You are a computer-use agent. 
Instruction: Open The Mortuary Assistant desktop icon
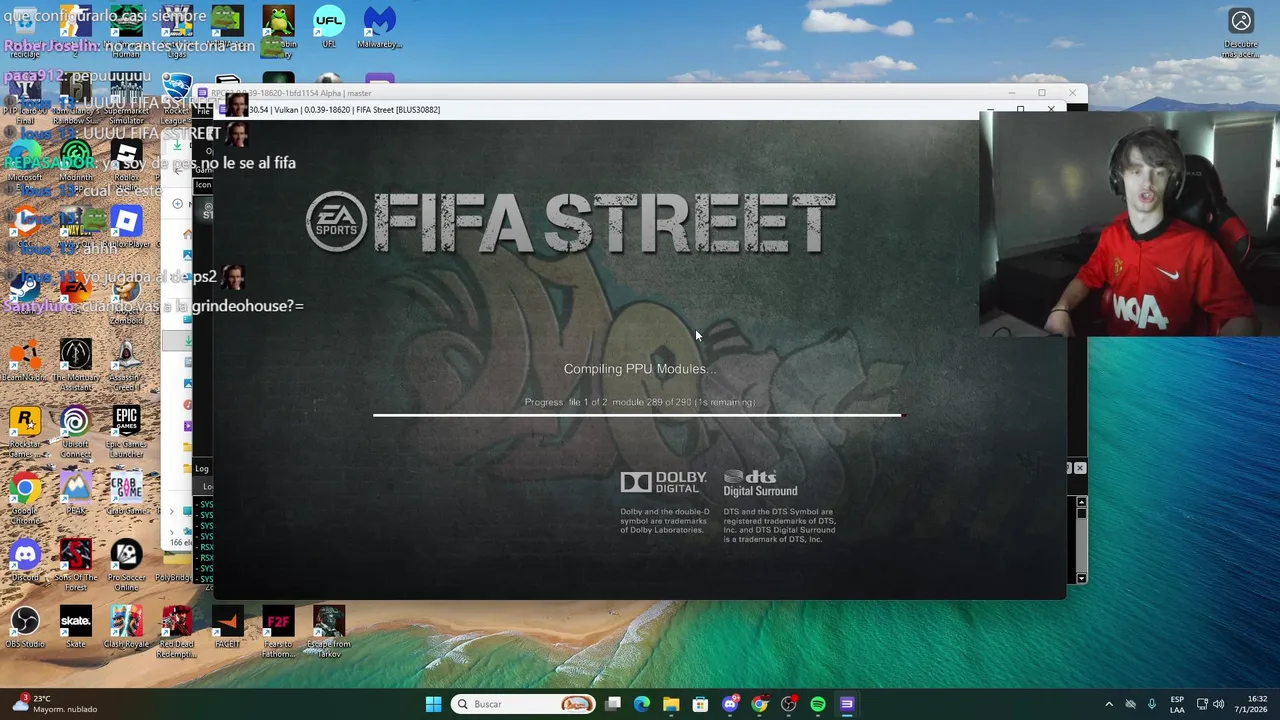[75, 364]
